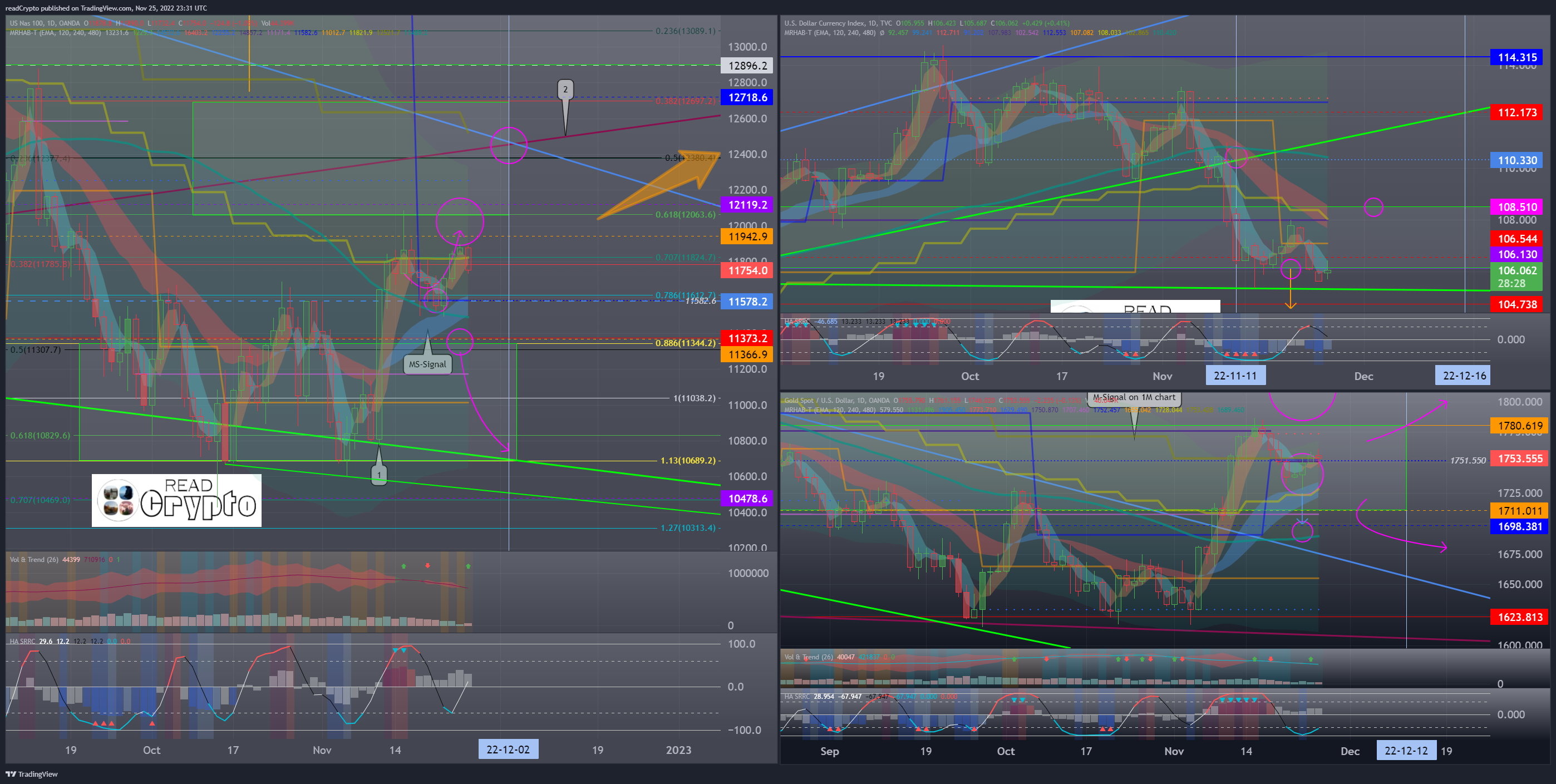
Task: Click the blue 11578.2 price label
Action: 747,302
